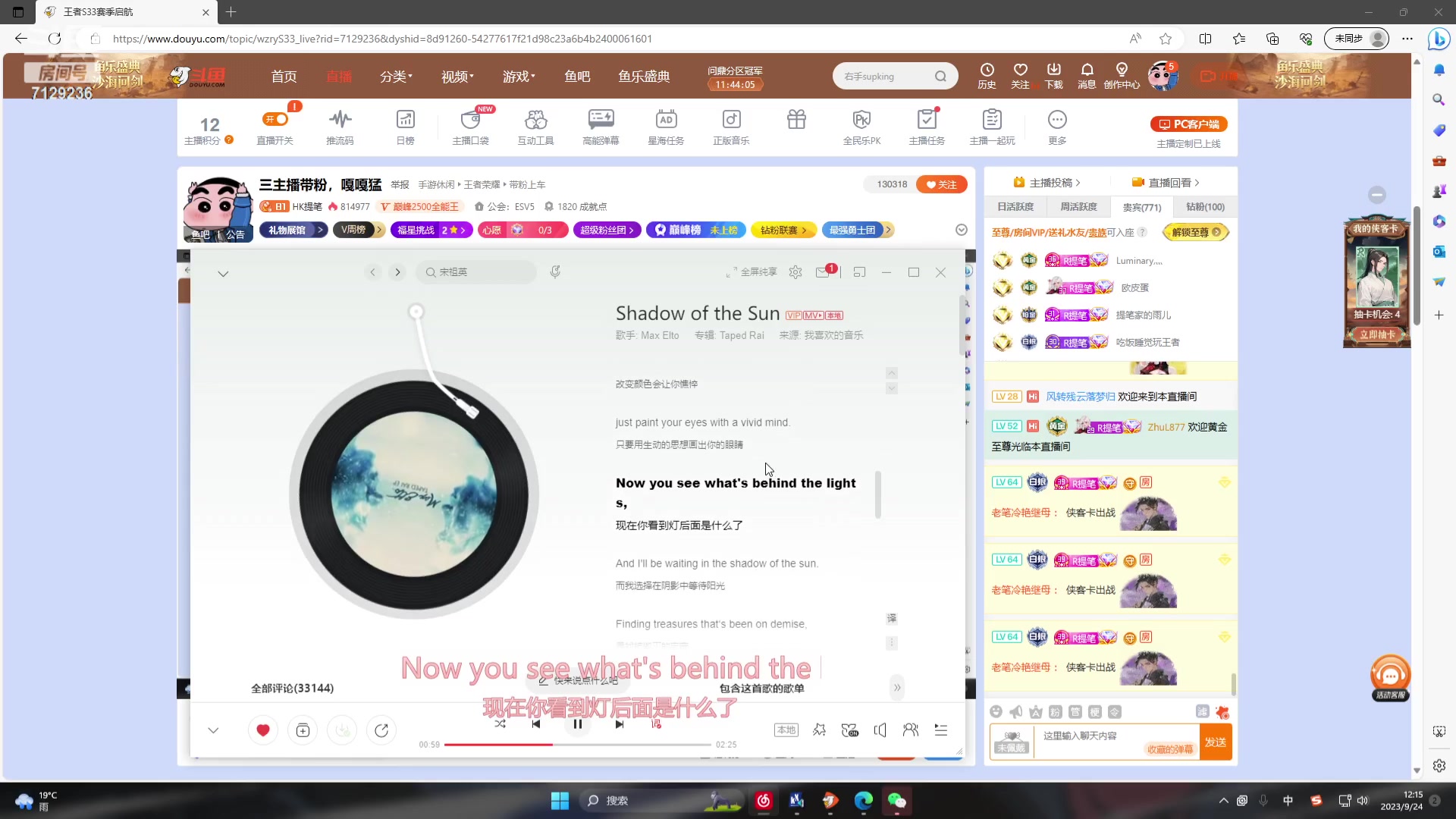Open the 礼物展馆 badge
The height and width of the screenshot is (819, 1456).
[293, 230]
